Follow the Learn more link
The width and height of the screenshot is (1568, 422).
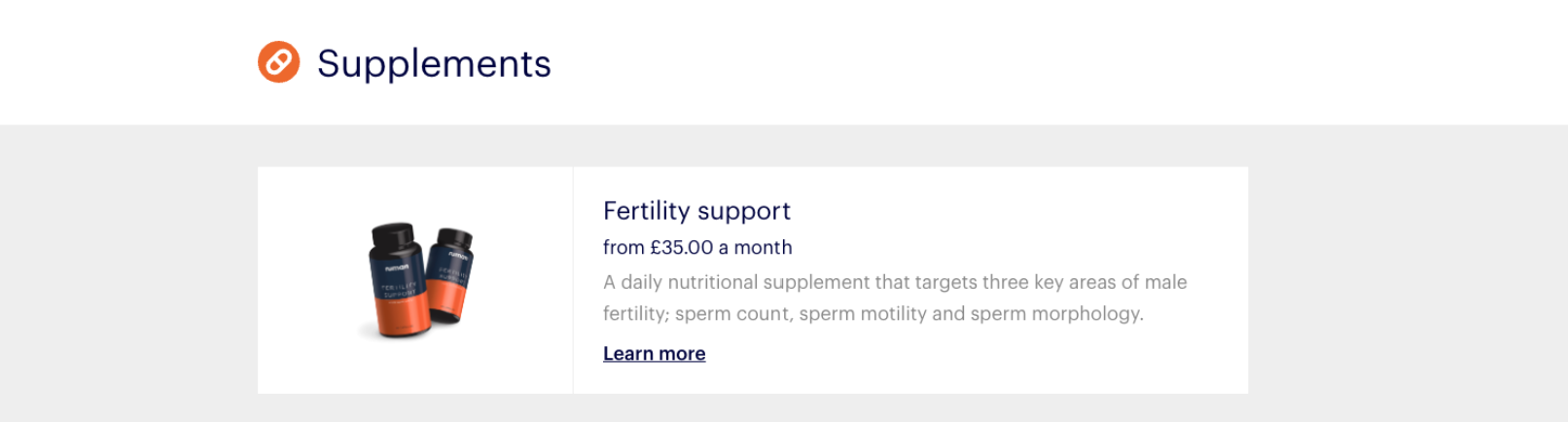(654, 354)
